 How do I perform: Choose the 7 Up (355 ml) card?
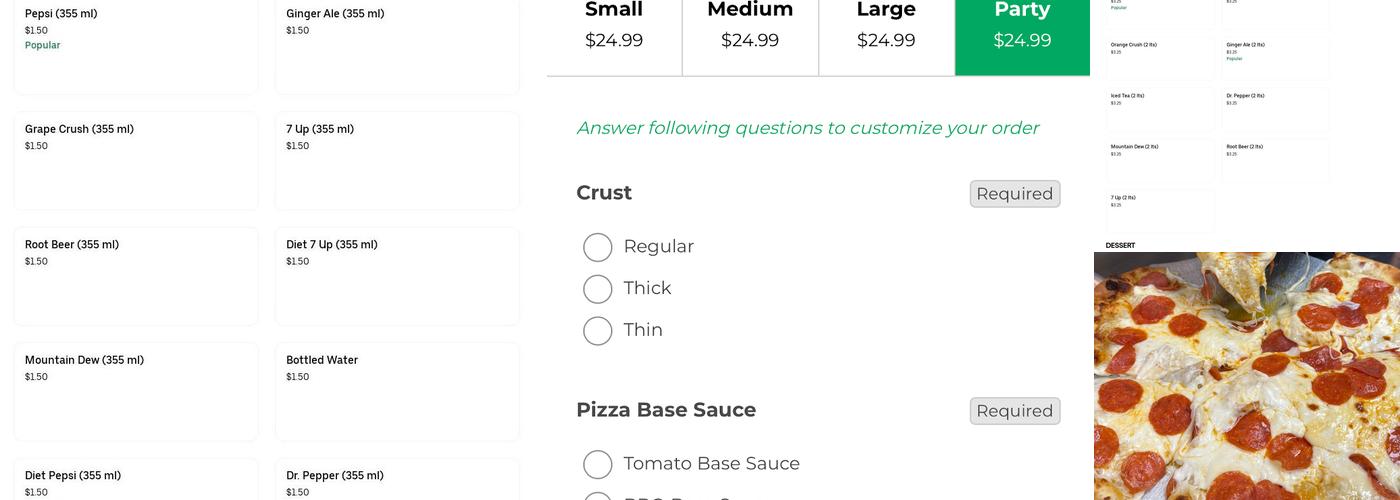tap(397, 160)
